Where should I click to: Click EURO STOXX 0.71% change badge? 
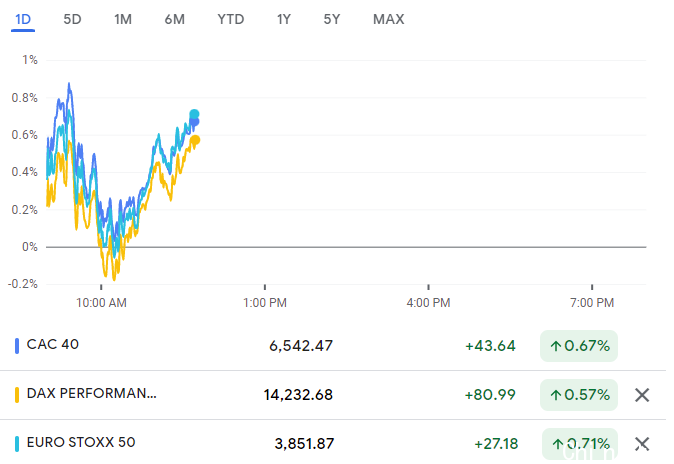click(x=579, y=443)
